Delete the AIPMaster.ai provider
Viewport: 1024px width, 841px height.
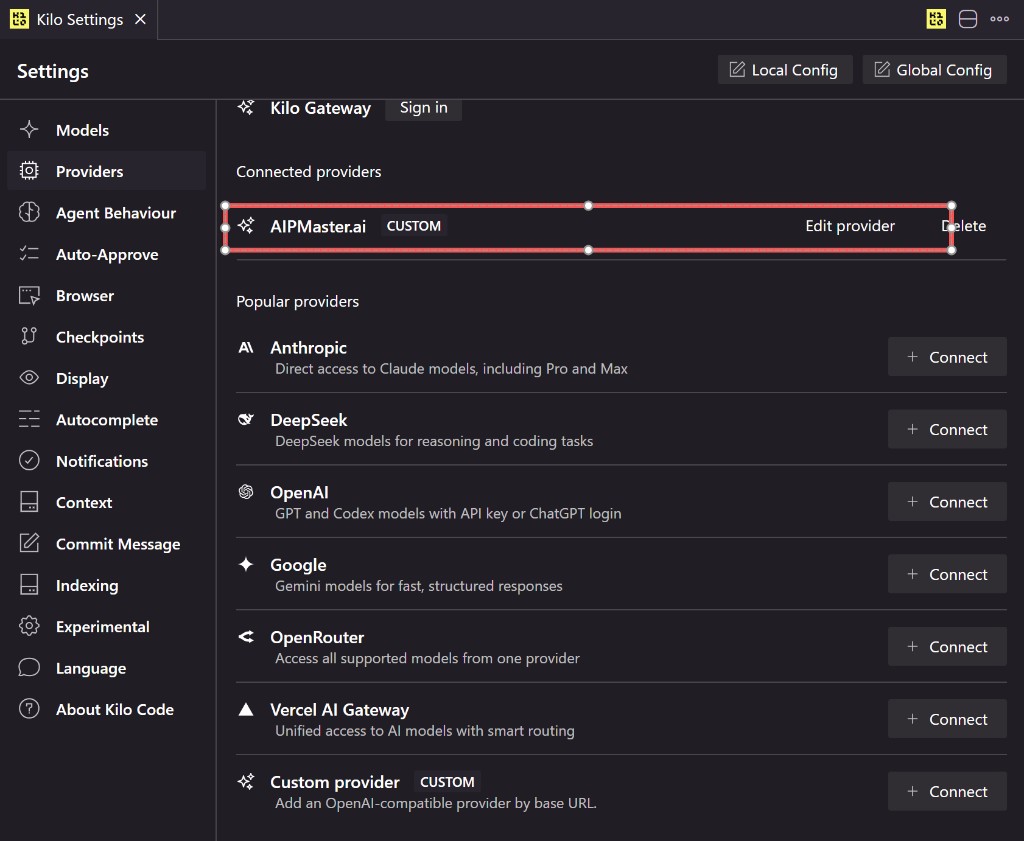964,226
